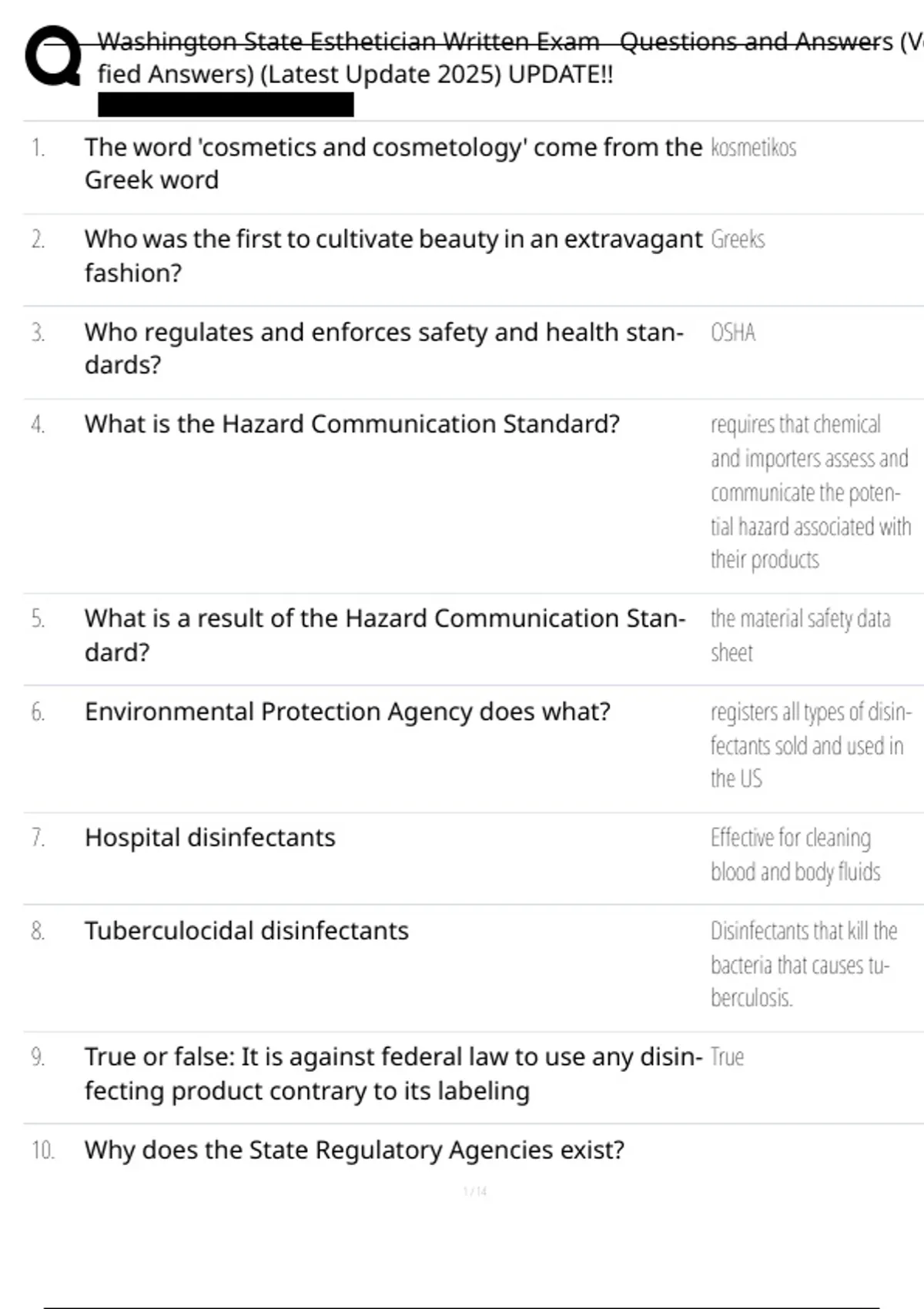Viewport: 924px width, 1309px height.
Task: Click the Quizlet Q logo icon
Action: click(52, 56)
